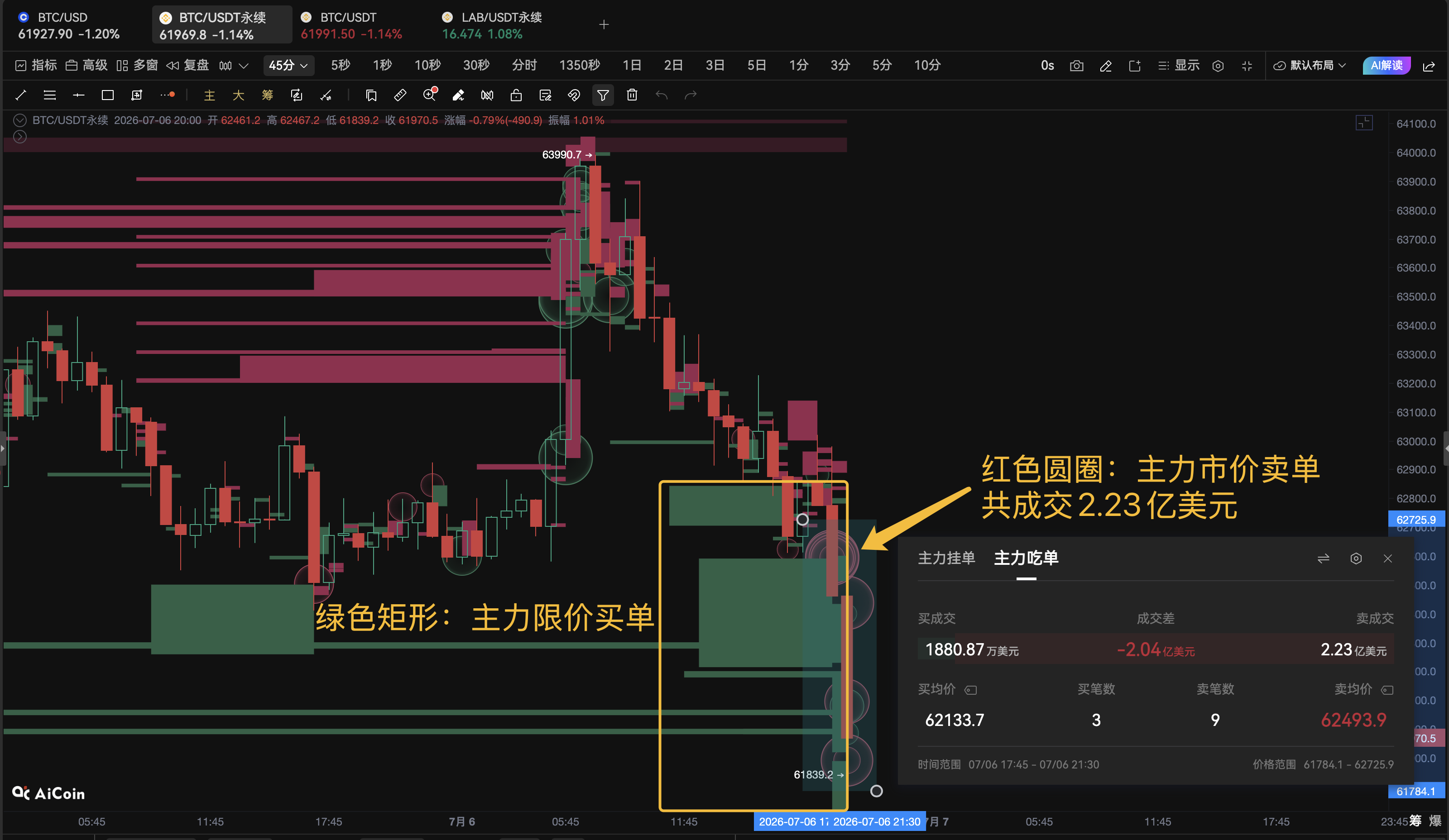The width and height of the screenshot is (1449, 840).
Task: Toggle the 主 main-force indicator button
Action: (209, 95)
